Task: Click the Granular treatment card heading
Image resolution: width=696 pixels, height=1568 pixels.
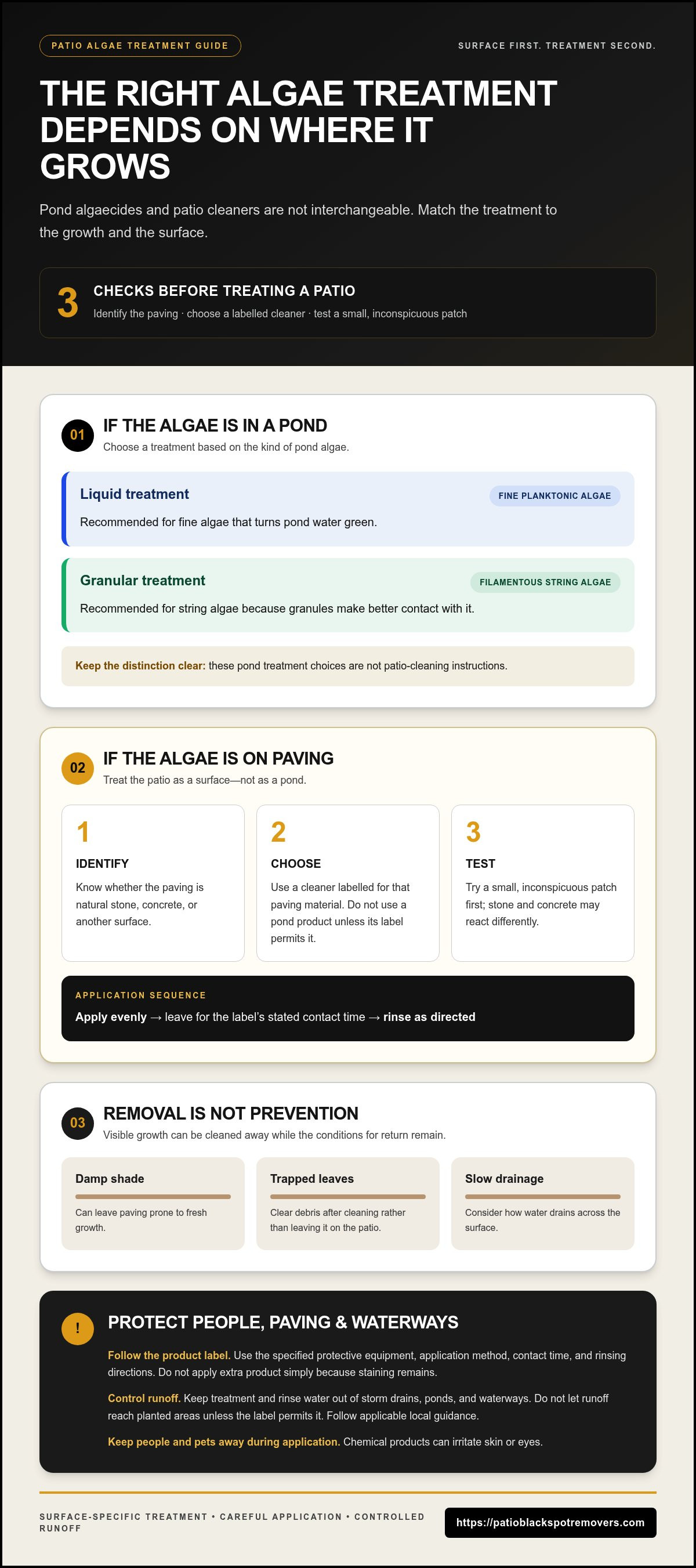Action: coord(142,580)
